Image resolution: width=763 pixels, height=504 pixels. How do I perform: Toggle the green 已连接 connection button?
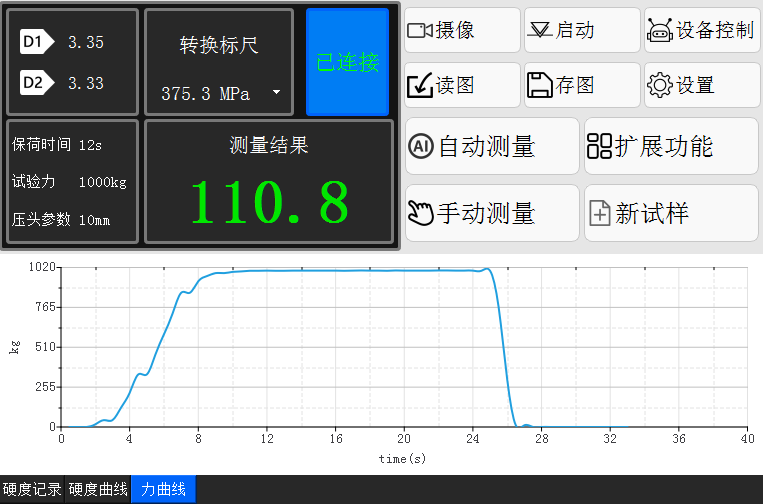click(347, 62)
